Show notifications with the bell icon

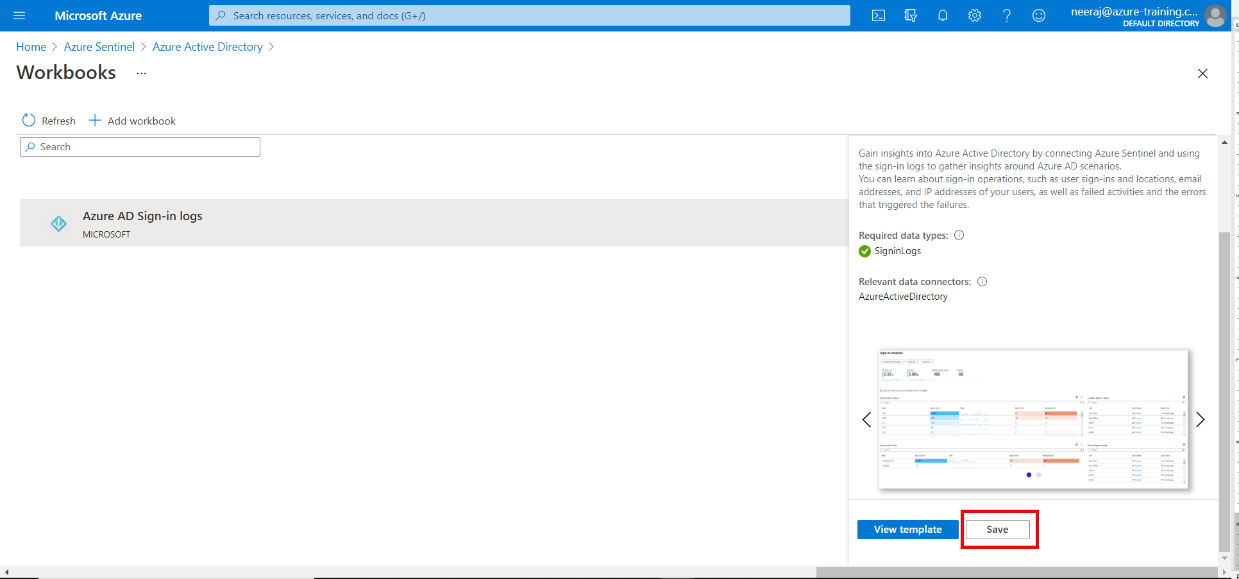(x=942, y=16)
